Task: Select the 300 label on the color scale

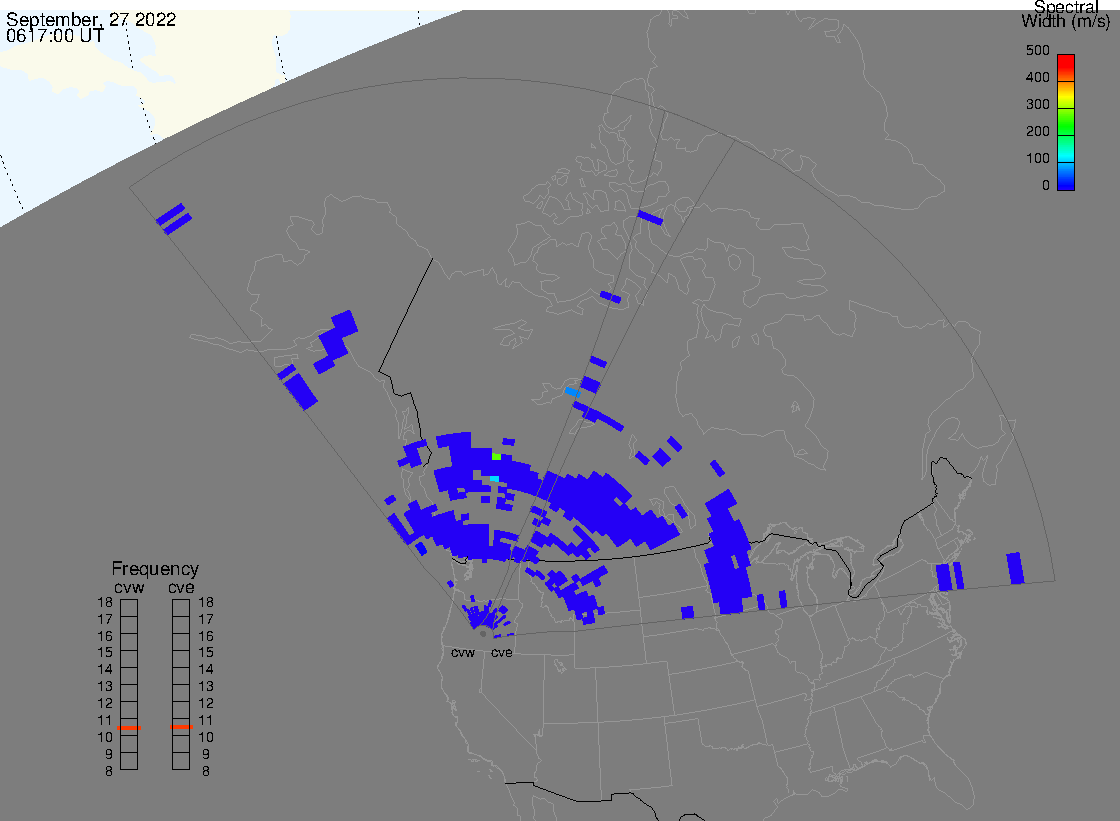Action: (1037, 104)
